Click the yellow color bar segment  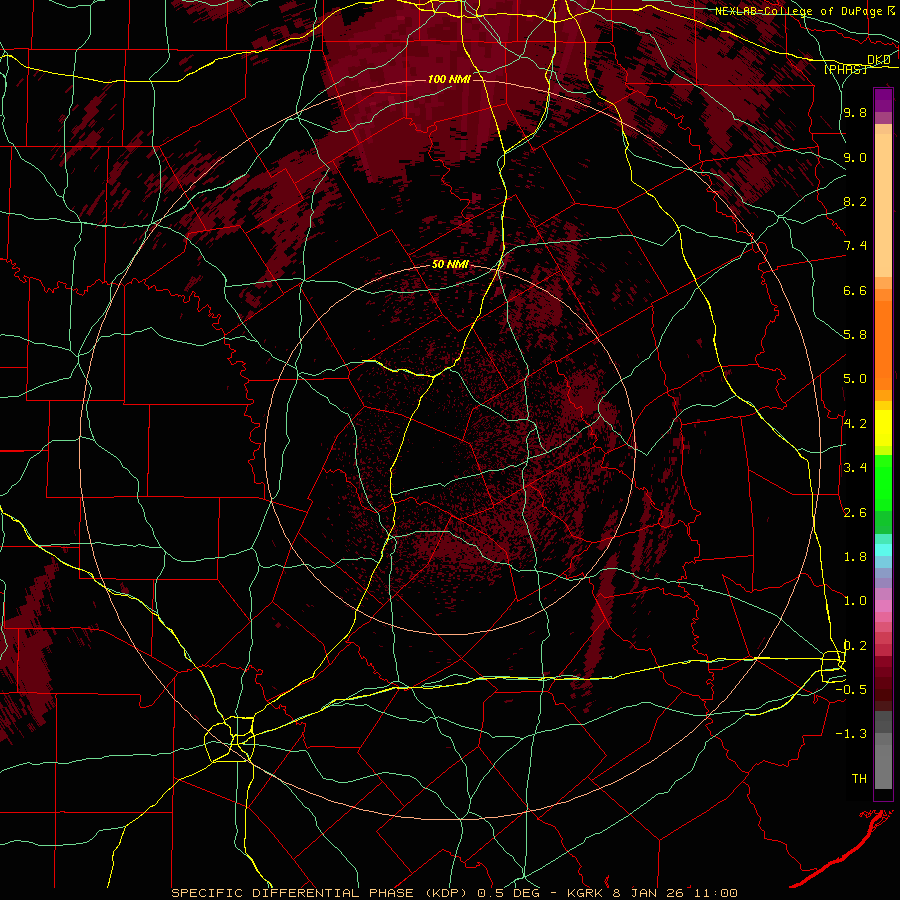883,428
